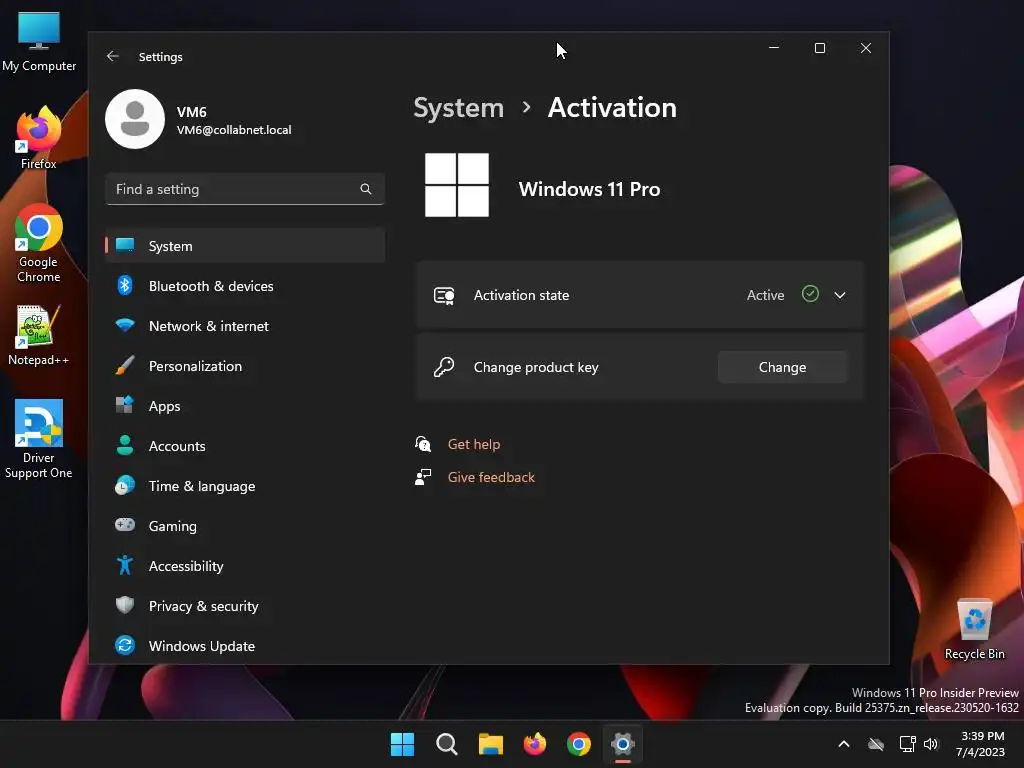Select the Recycle Bin desktop icon
This screenshot has width=1024, height=768.
(x=974, y=629)
